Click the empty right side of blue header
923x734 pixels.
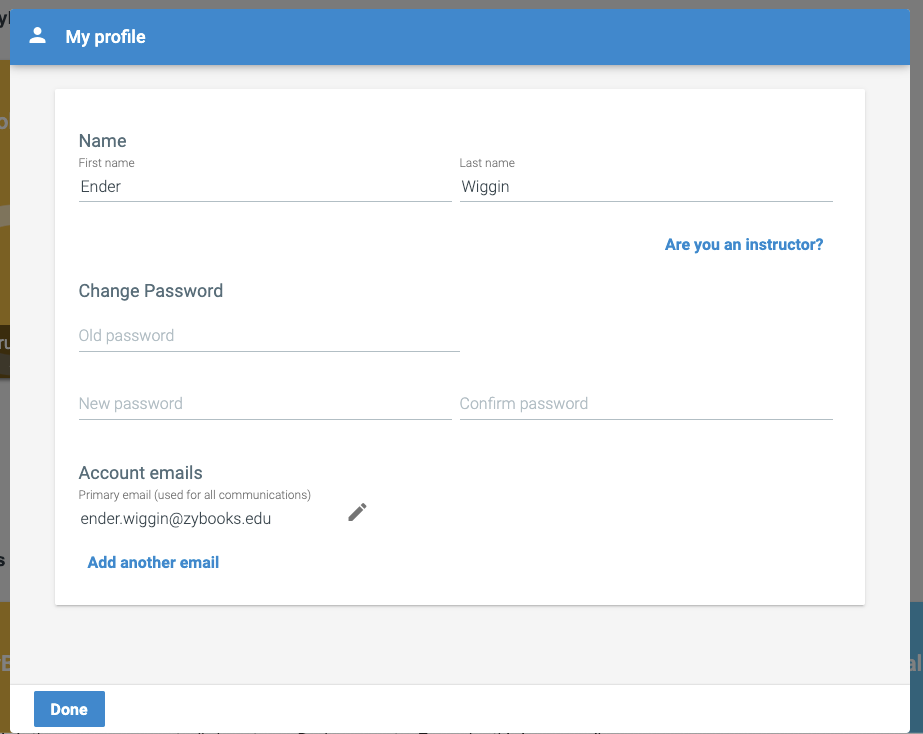[x=600, y=37]
